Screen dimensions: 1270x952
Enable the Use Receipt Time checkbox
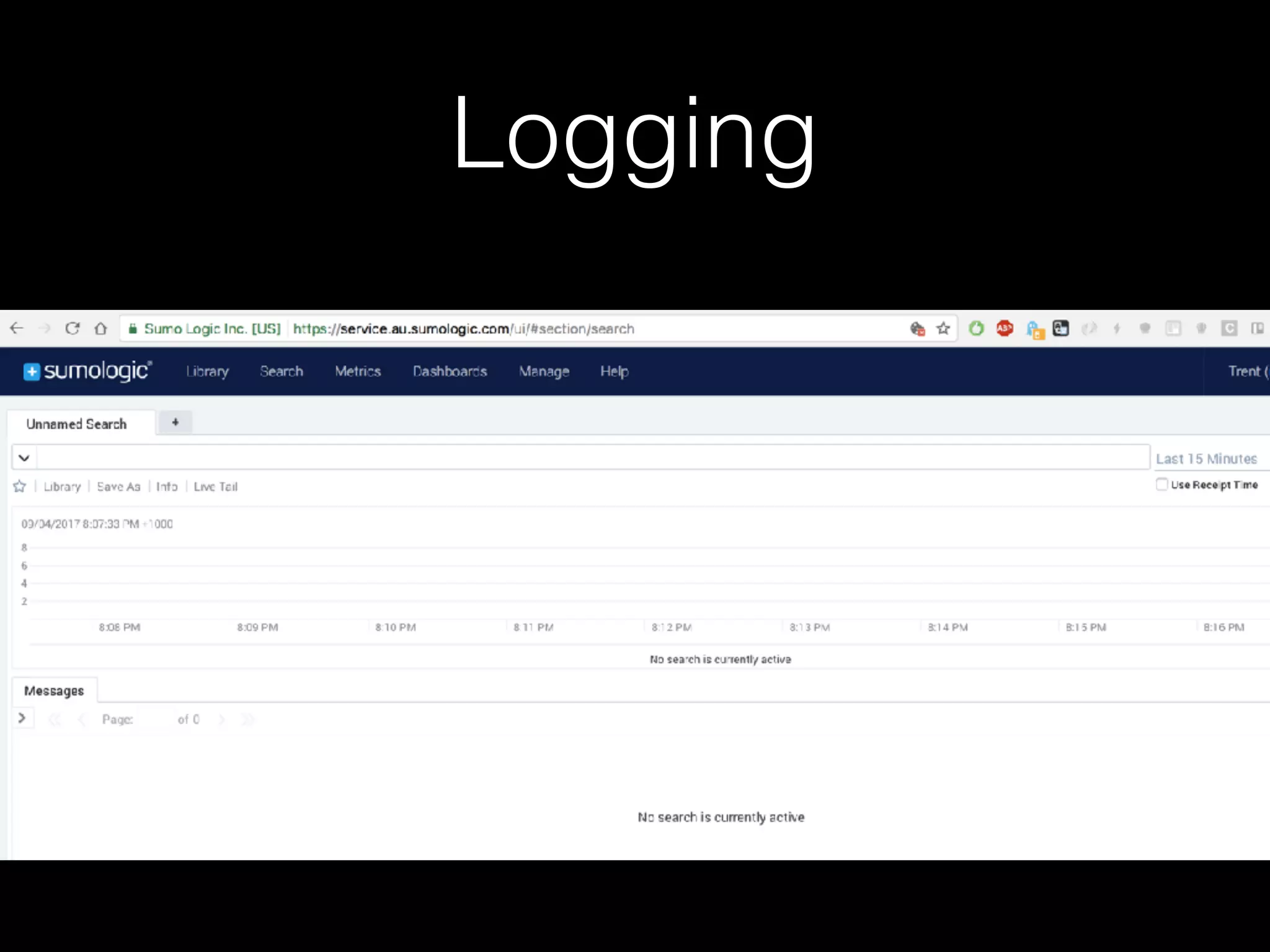[1161, 485]
